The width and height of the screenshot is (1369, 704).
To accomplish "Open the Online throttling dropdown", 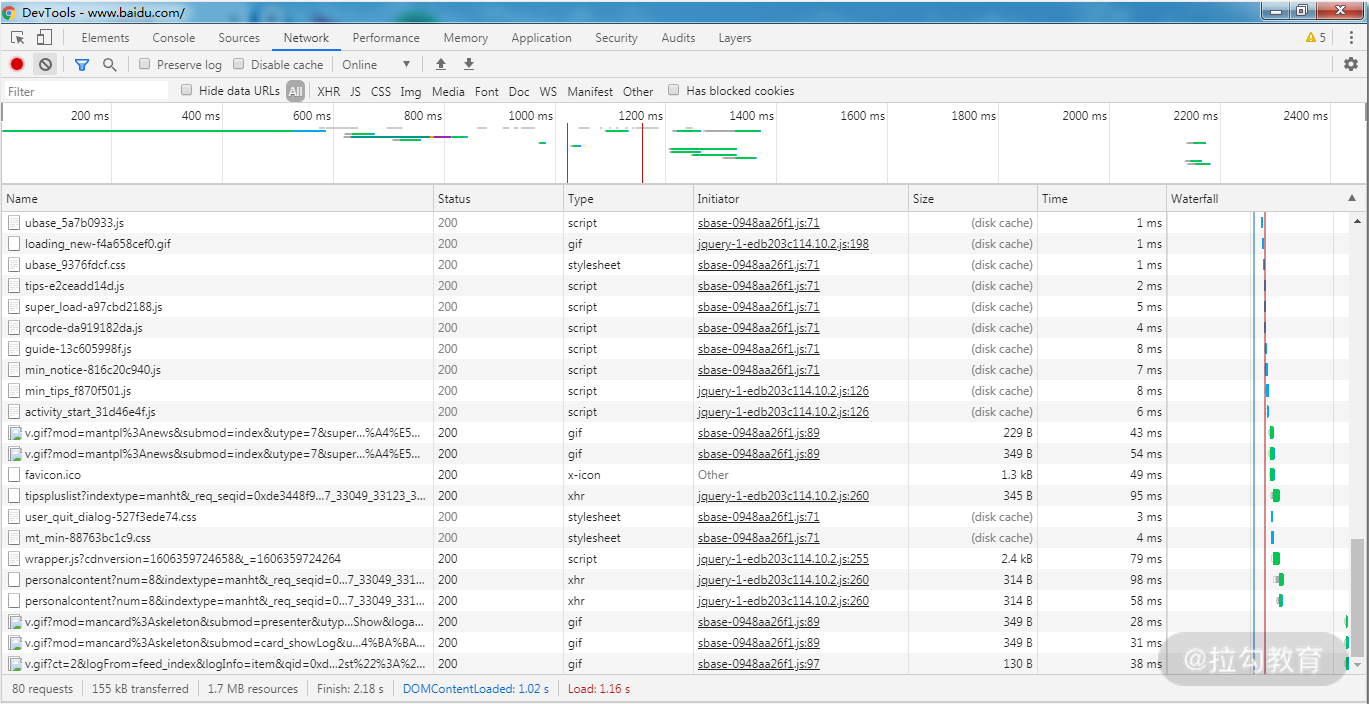I will point(377,64).
